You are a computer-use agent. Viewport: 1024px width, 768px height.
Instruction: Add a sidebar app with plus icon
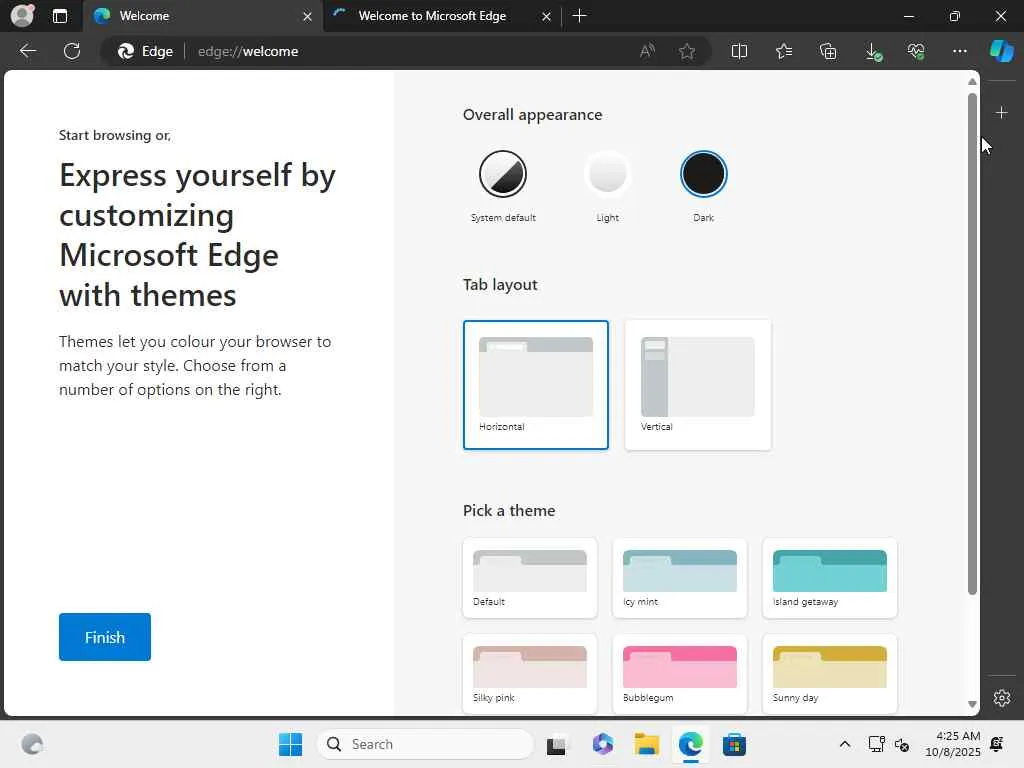(1001, 113)
